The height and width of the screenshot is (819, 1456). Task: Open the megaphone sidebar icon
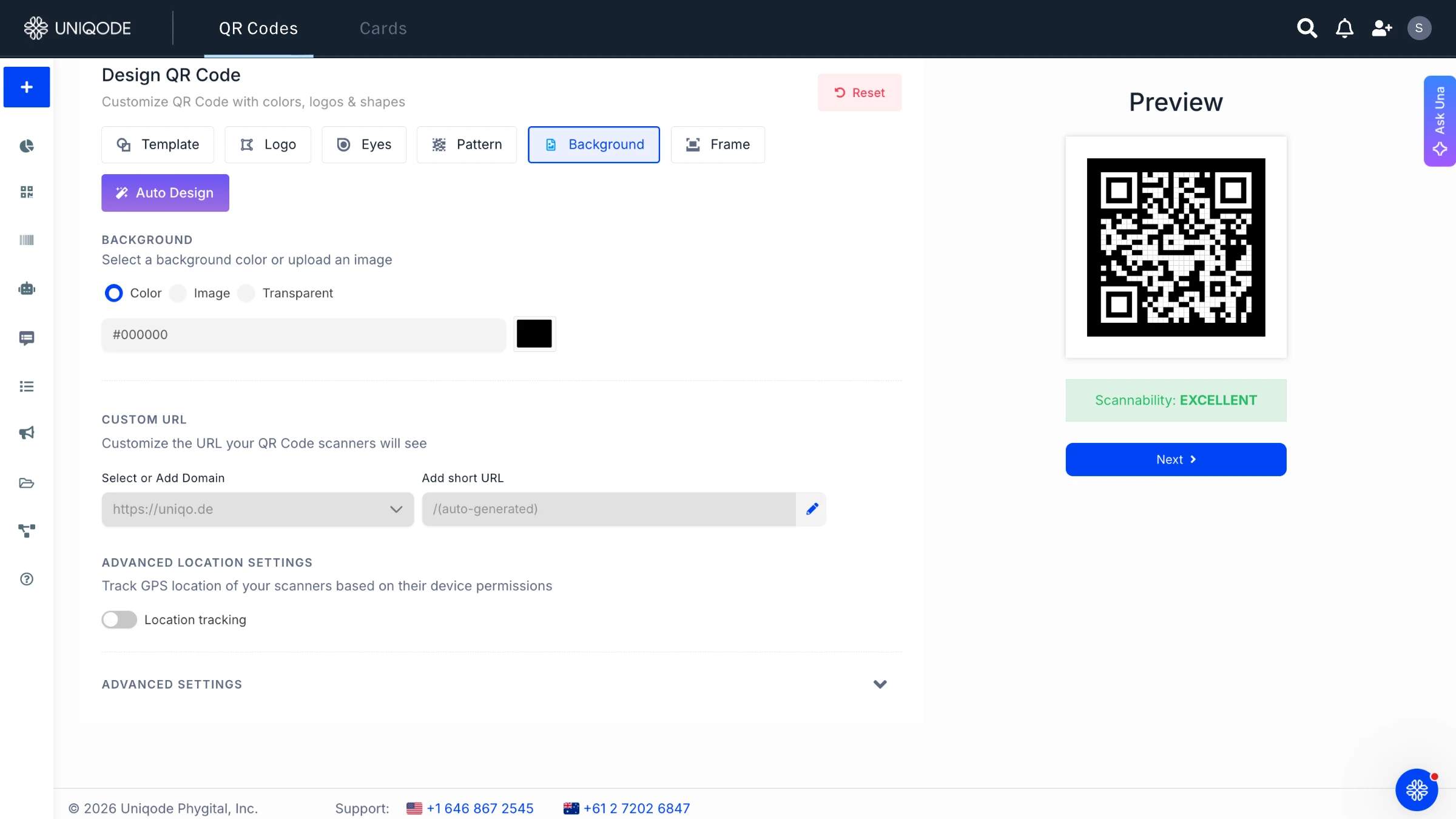[27, 433]
